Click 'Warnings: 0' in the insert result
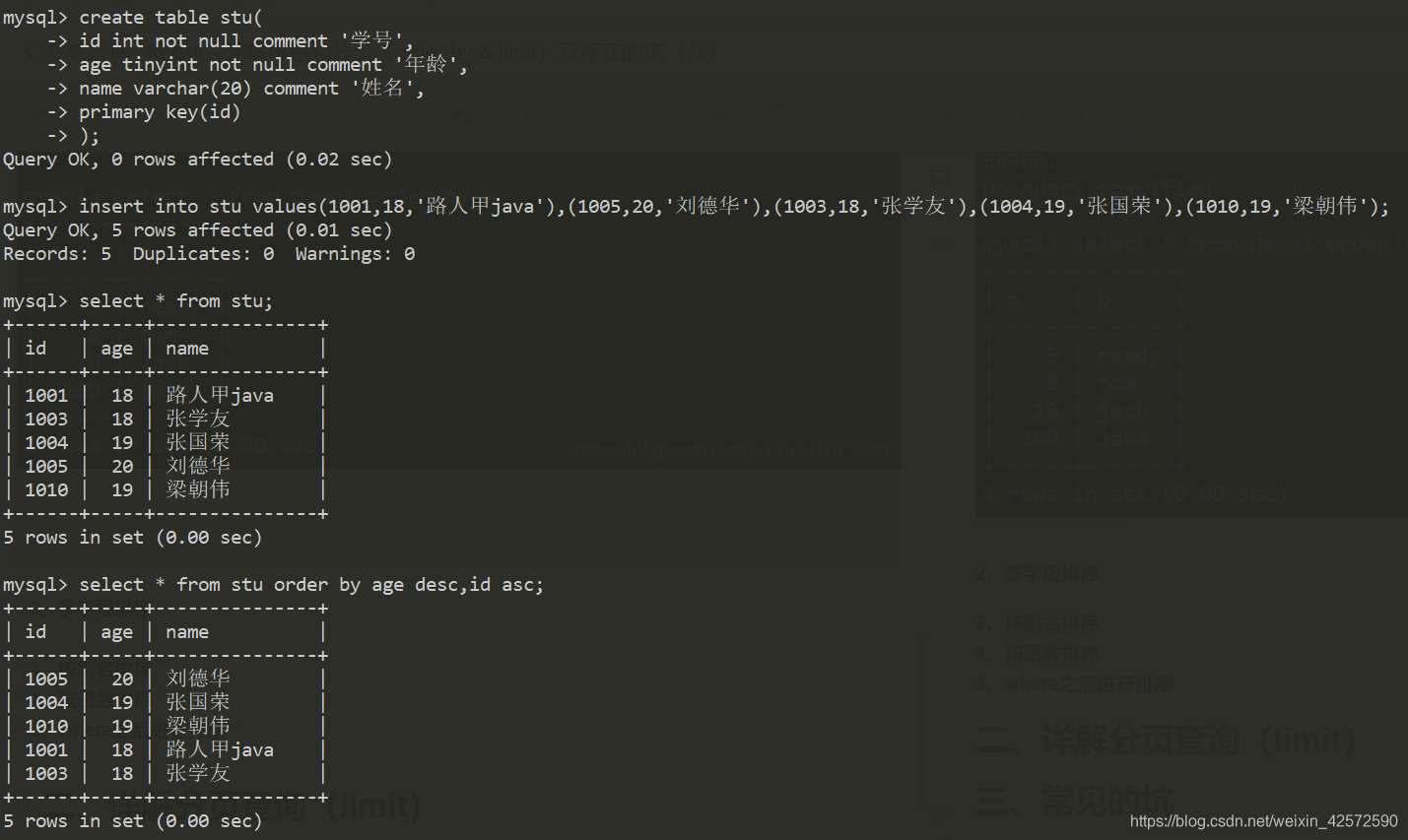Image resolution: width=1408 pixels, height=840 pixels. click(355, 254)
